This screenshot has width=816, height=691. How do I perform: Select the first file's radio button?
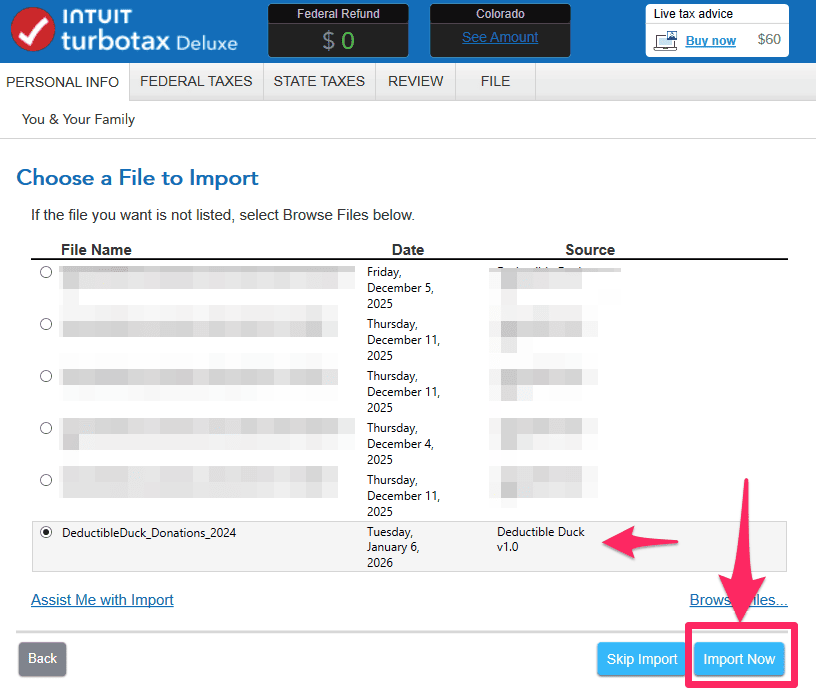(46, 272)
